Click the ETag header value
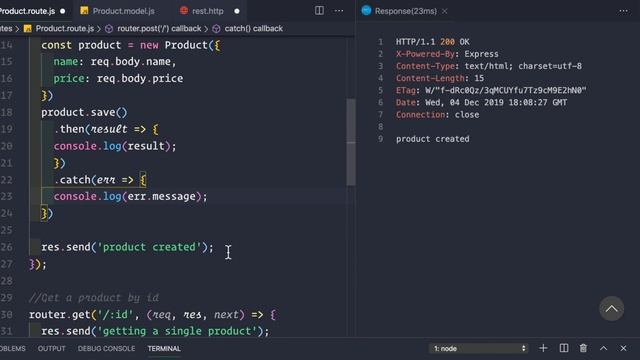 [506, 90]
